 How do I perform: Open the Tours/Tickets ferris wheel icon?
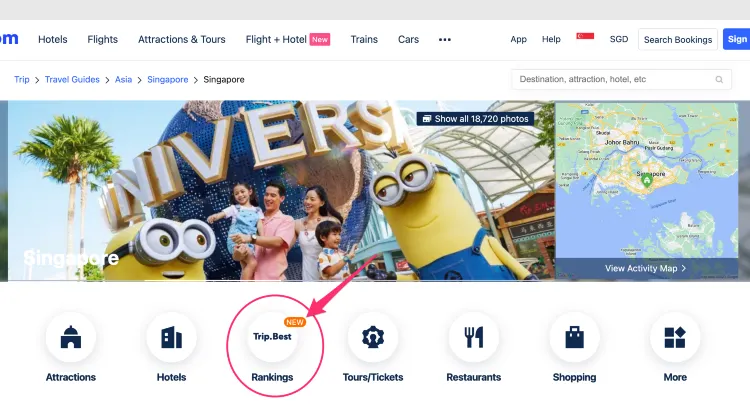(x=373, y=337)
